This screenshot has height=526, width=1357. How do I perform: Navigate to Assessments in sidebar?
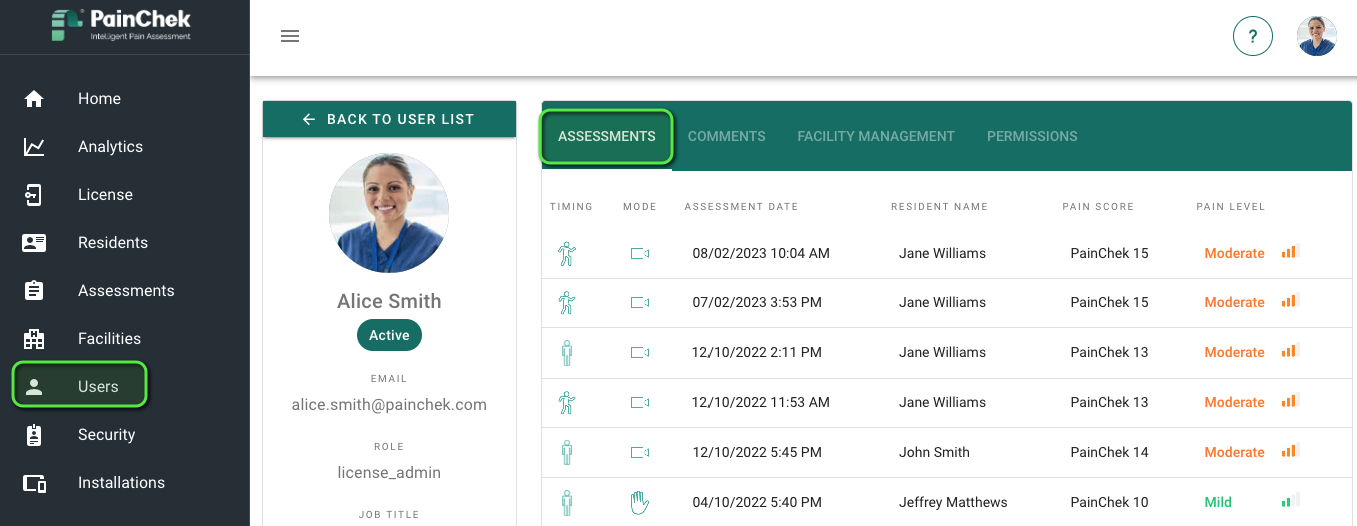[x=126, y=291]
